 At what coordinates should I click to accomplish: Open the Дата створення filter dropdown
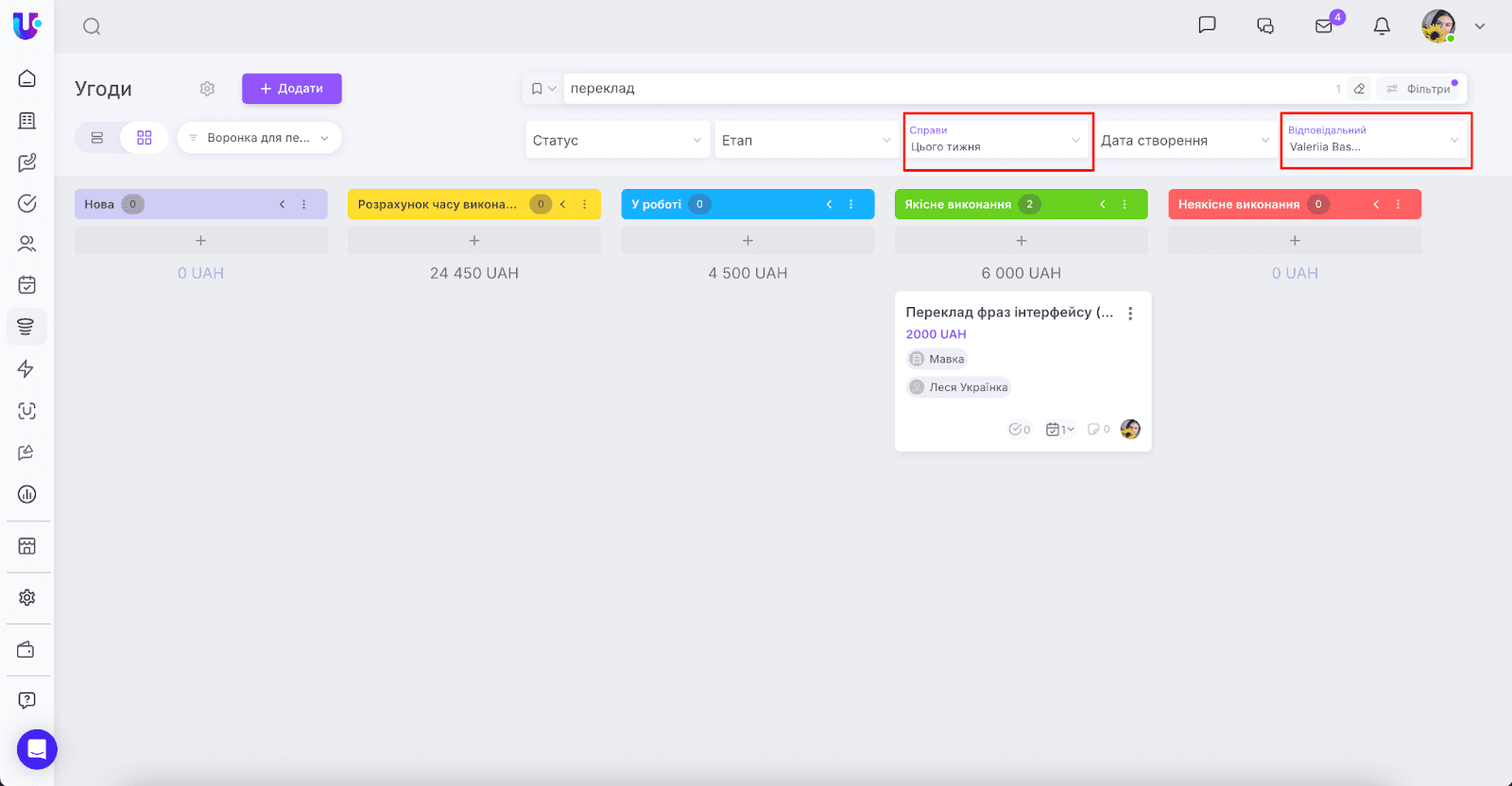(1186, 140)
